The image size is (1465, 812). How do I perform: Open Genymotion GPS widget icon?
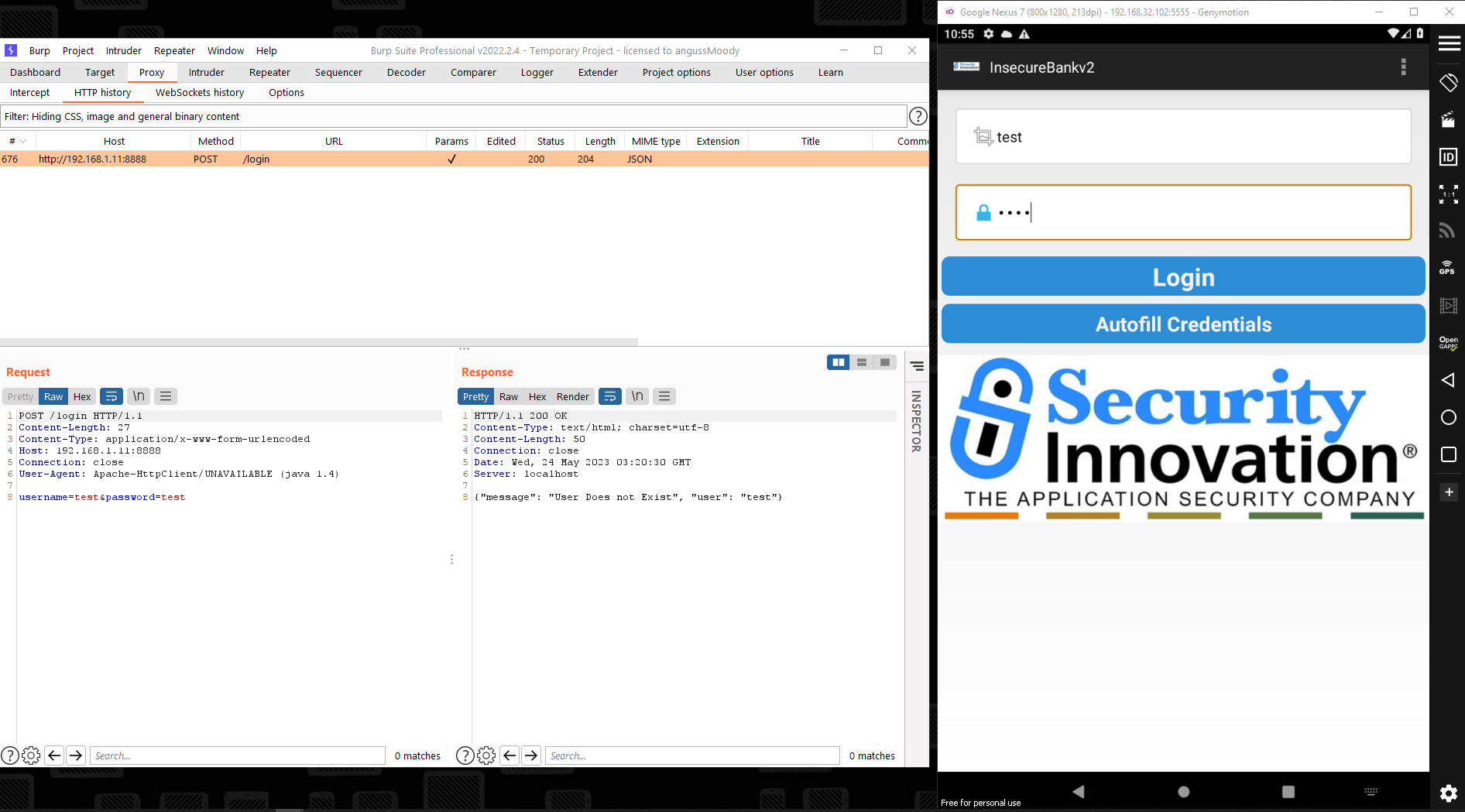coord(1447,268)
